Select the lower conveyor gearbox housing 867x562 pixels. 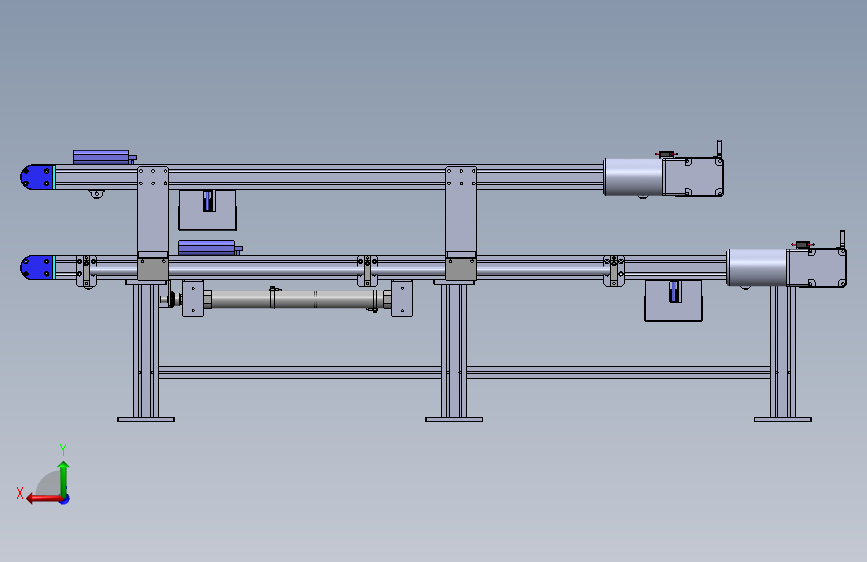[x=817, y=268]
